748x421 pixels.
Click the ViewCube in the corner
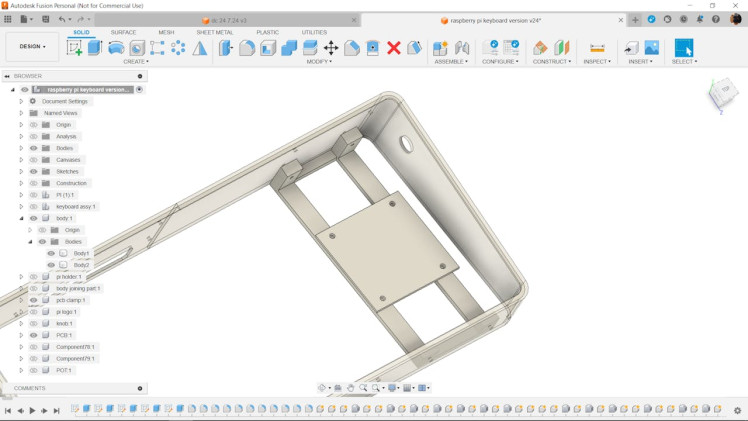724,93
